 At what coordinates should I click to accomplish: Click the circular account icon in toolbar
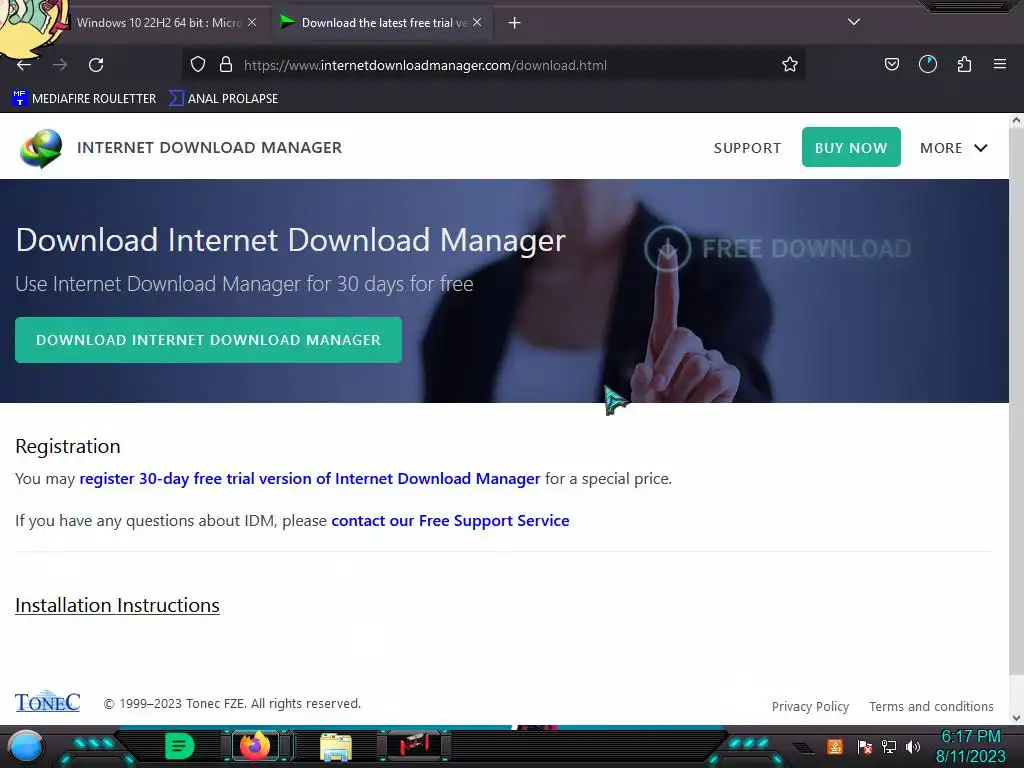tap(927, 65)
